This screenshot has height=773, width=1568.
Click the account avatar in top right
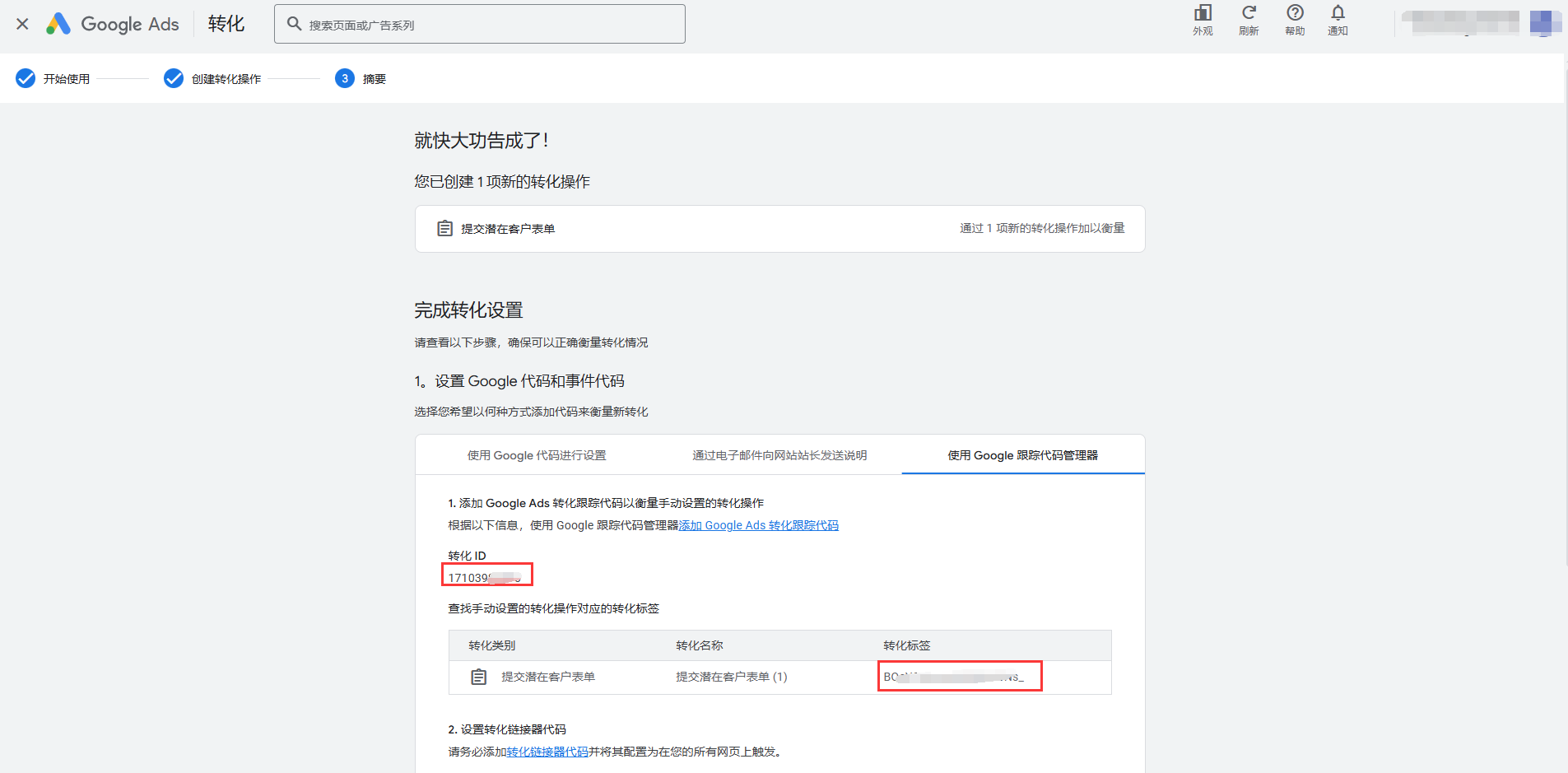tap(1544, 22)
